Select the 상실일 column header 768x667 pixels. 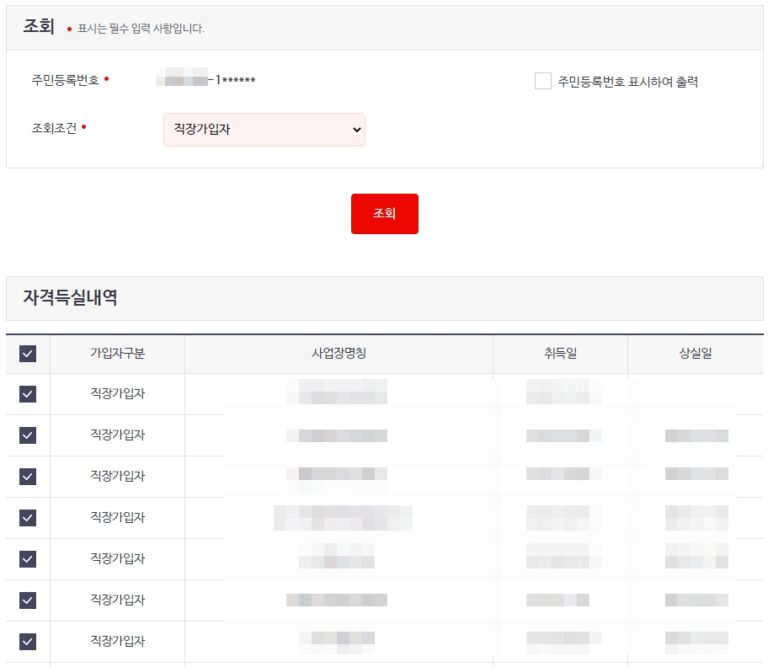[695, 353]
